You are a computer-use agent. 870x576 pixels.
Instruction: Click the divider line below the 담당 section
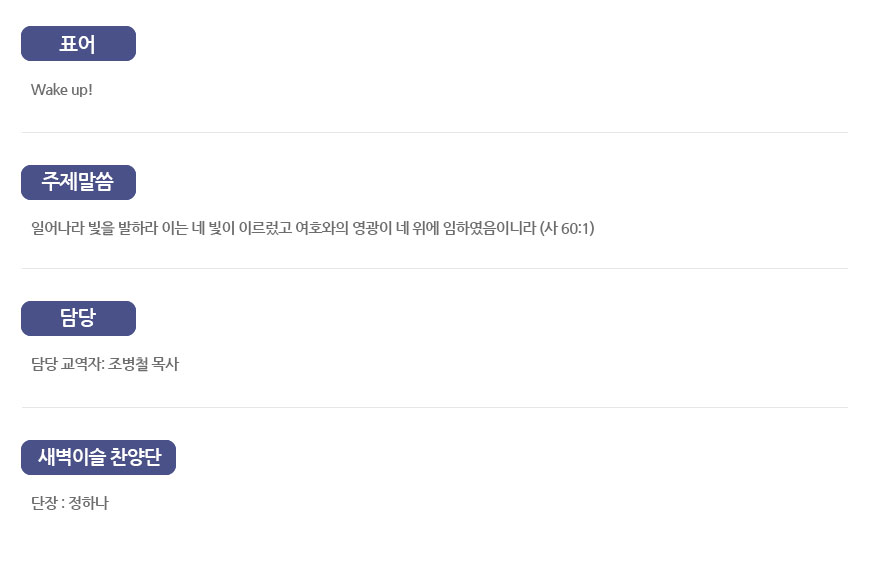click(434, 407)
